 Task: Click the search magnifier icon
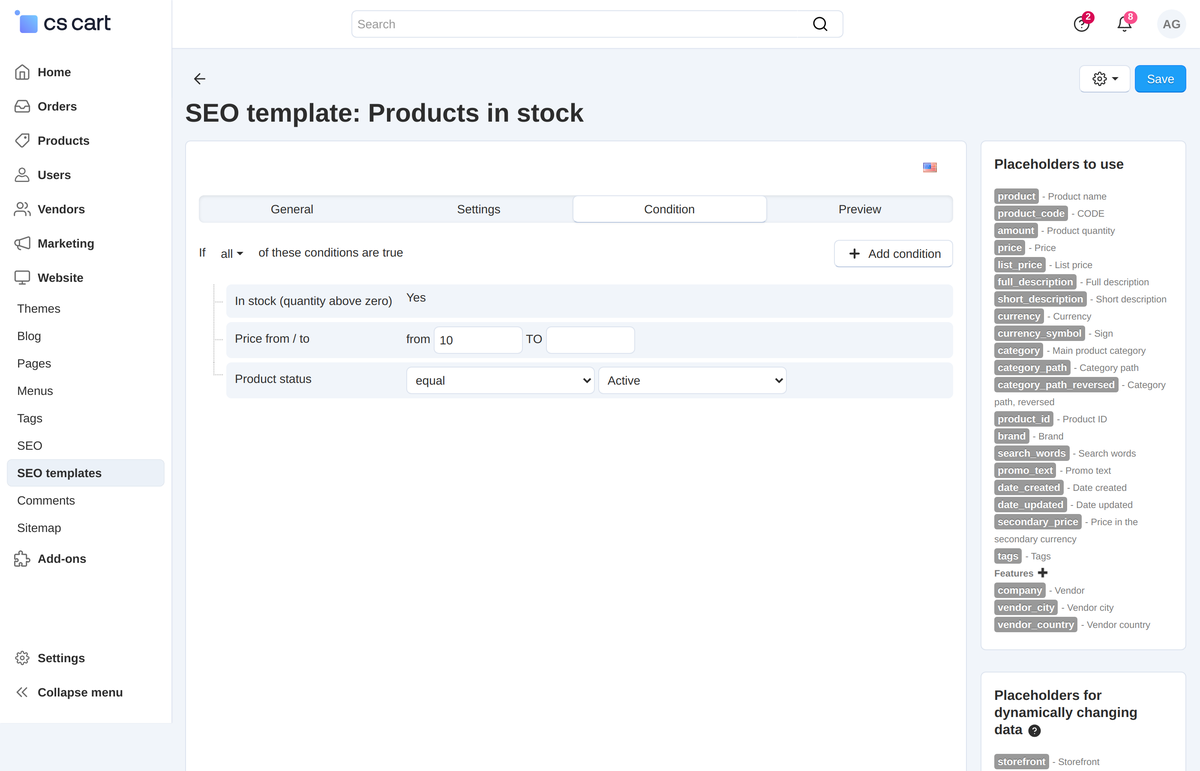click(x=820, y=24)
